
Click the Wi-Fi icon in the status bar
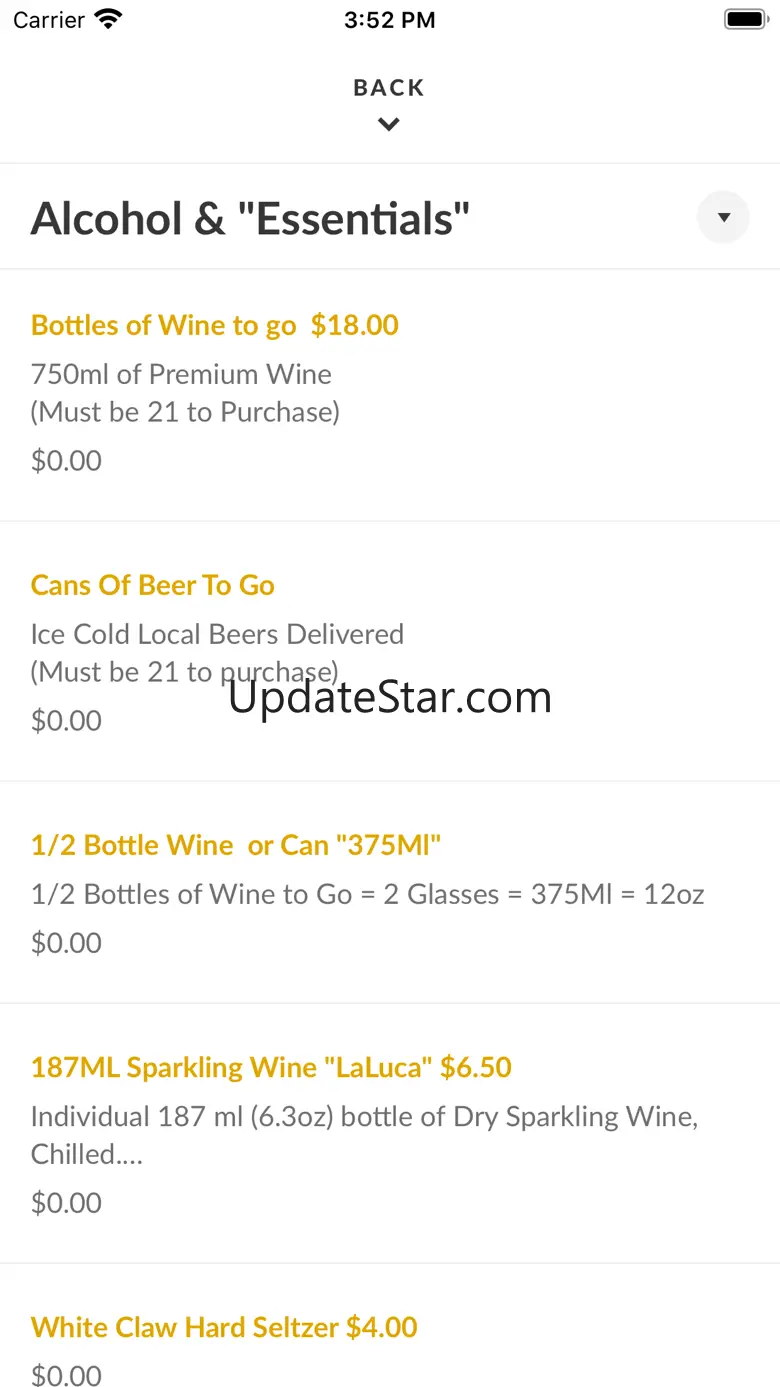108,19
